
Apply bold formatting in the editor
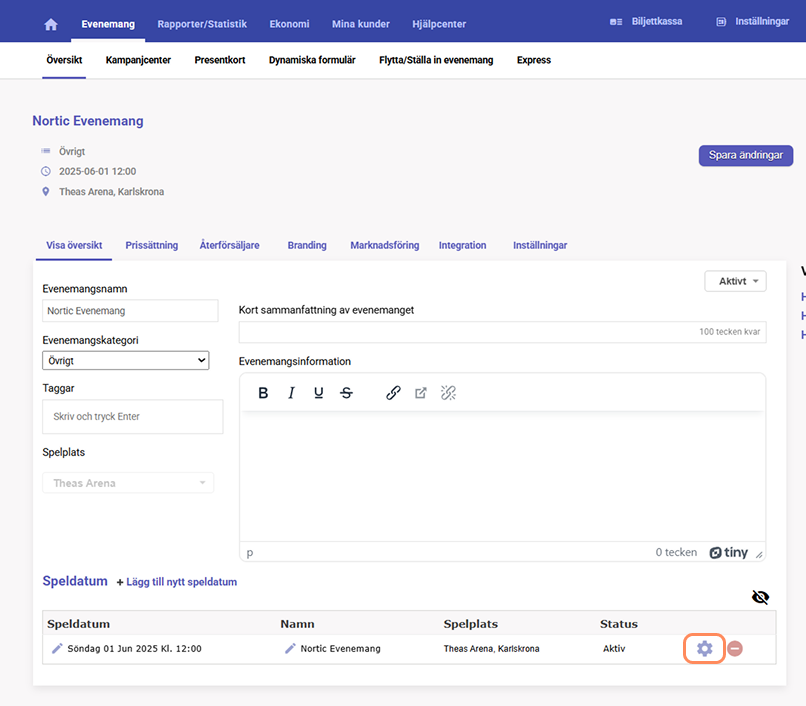[x=263, y=393]
